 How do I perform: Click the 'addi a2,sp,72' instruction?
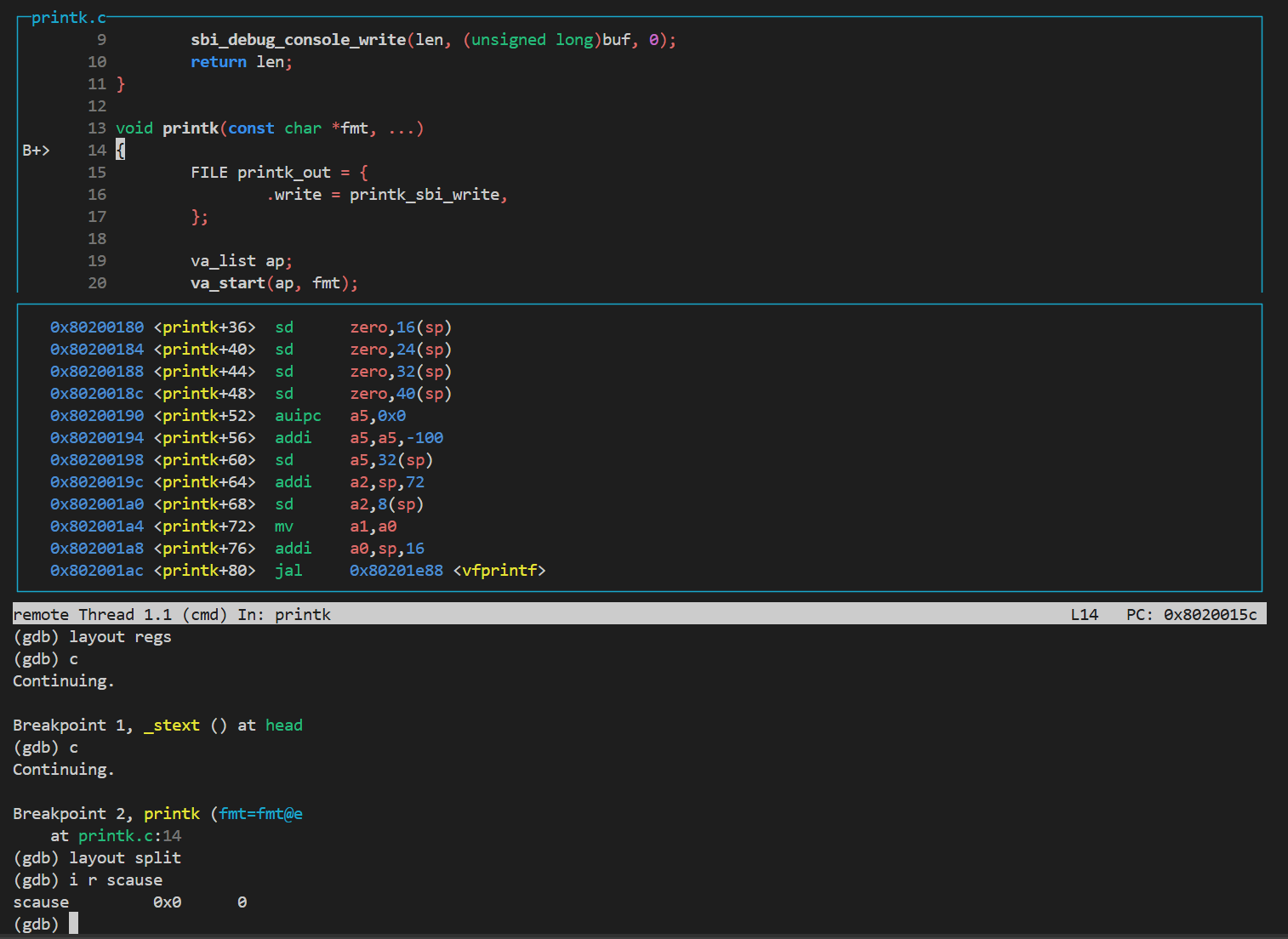350,482
